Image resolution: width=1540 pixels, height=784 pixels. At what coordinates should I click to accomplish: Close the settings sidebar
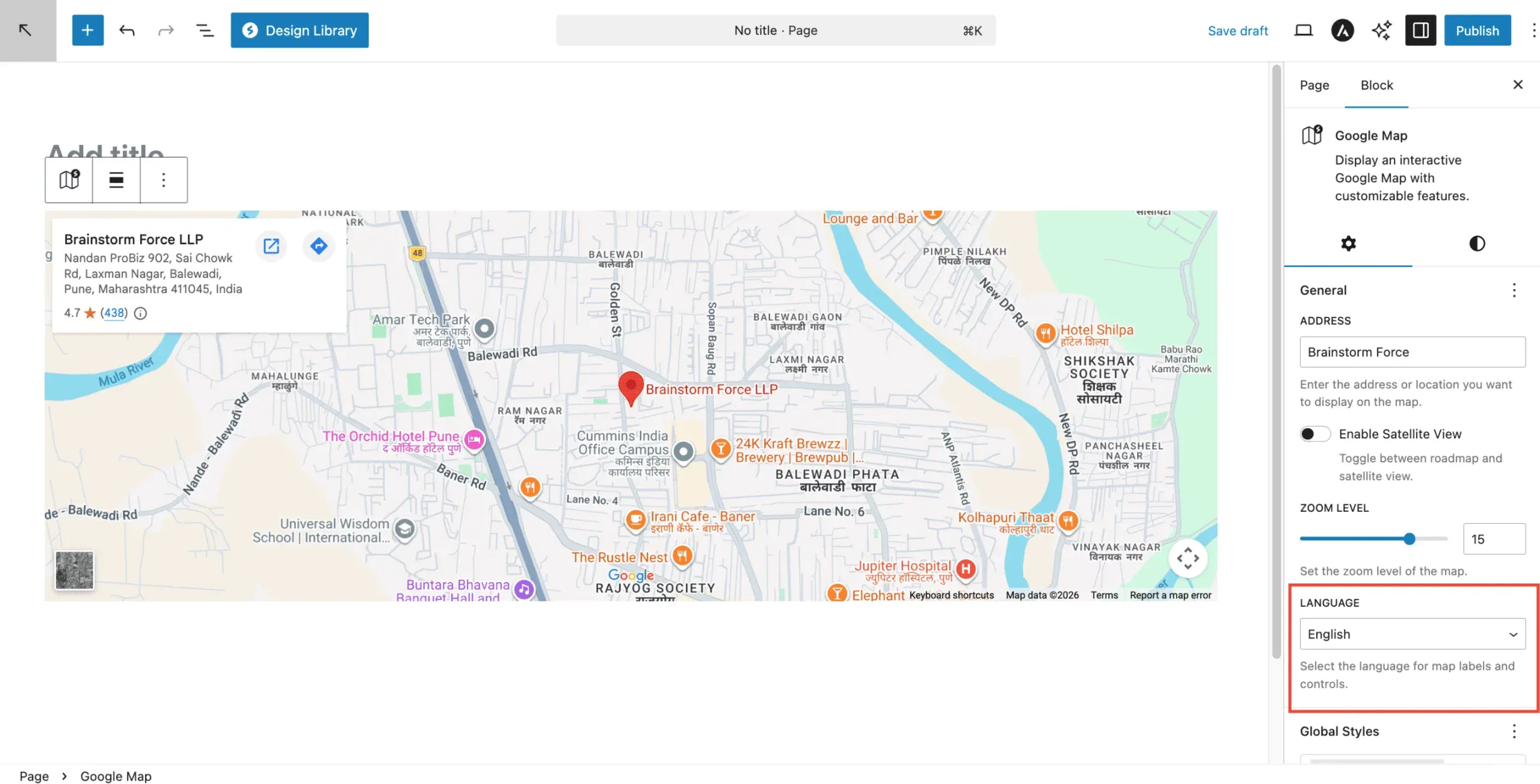[x=1518, y=85]
